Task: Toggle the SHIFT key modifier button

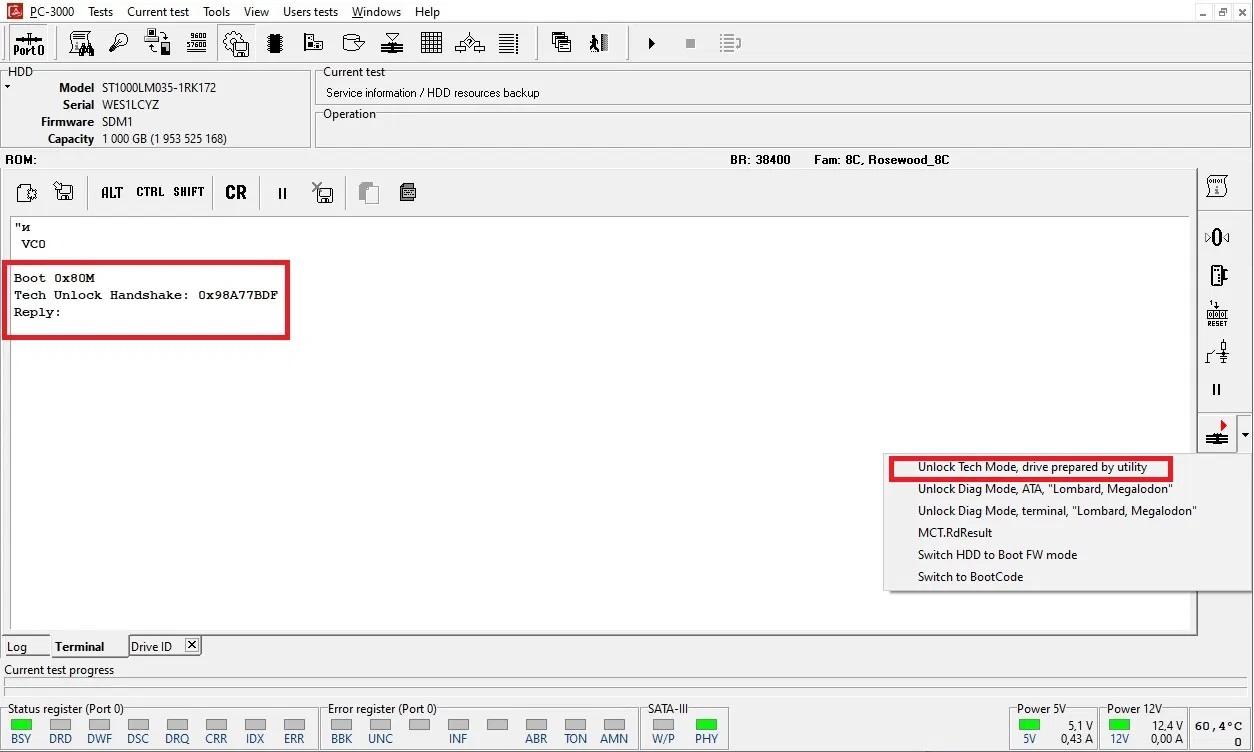Action: coord(189,192)
